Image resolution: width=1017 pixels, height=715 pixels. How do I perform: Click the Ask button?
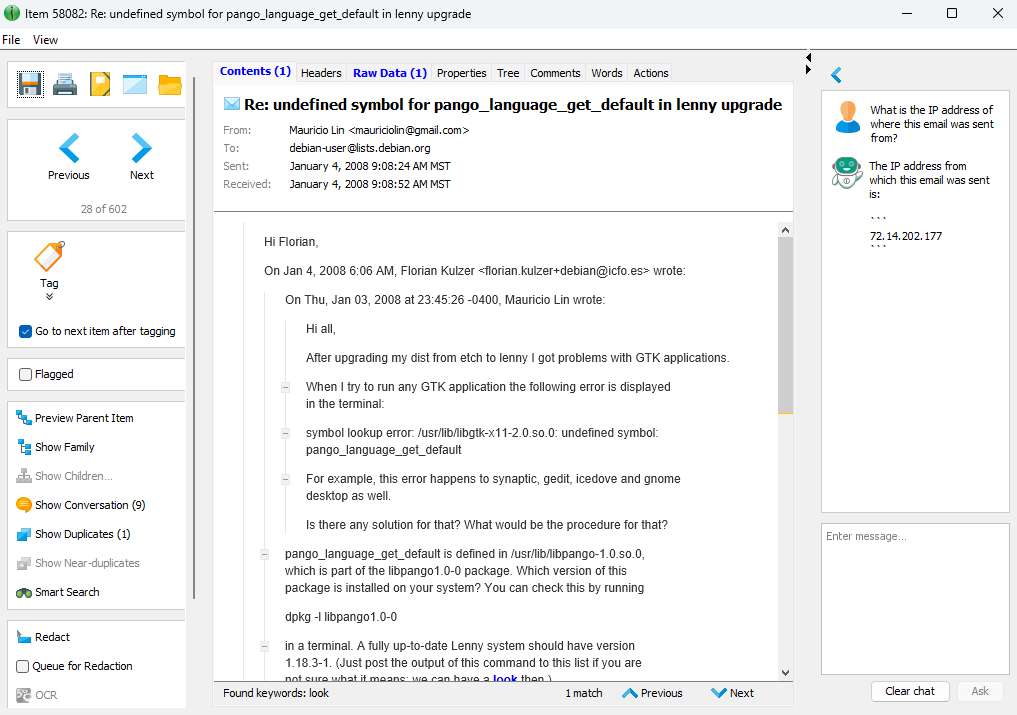[980, 691]
